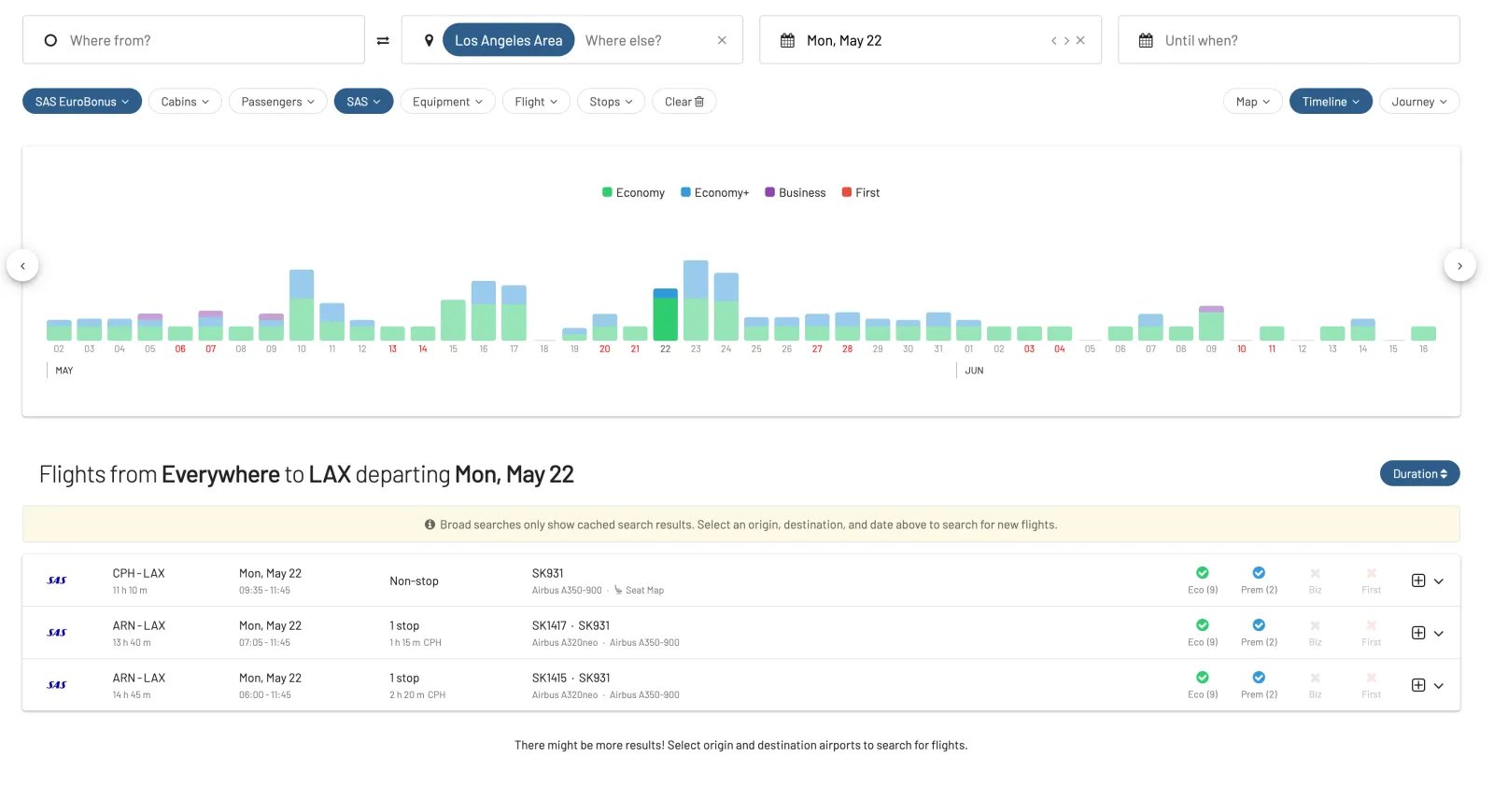This screenshot has width=1494, height=812.
Task: Click Prem (2) checkmark for CPH-LAX
Action: click(1259, 573)
